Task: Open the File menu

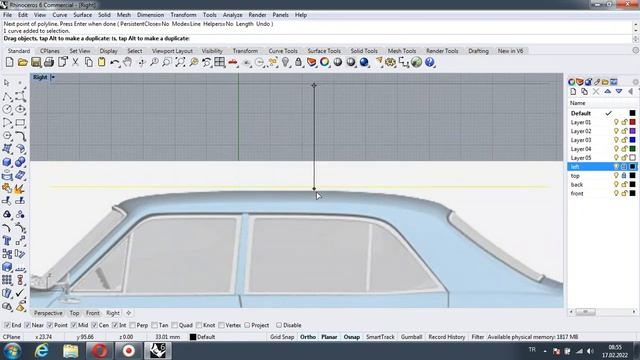Action: pos(7,15)
